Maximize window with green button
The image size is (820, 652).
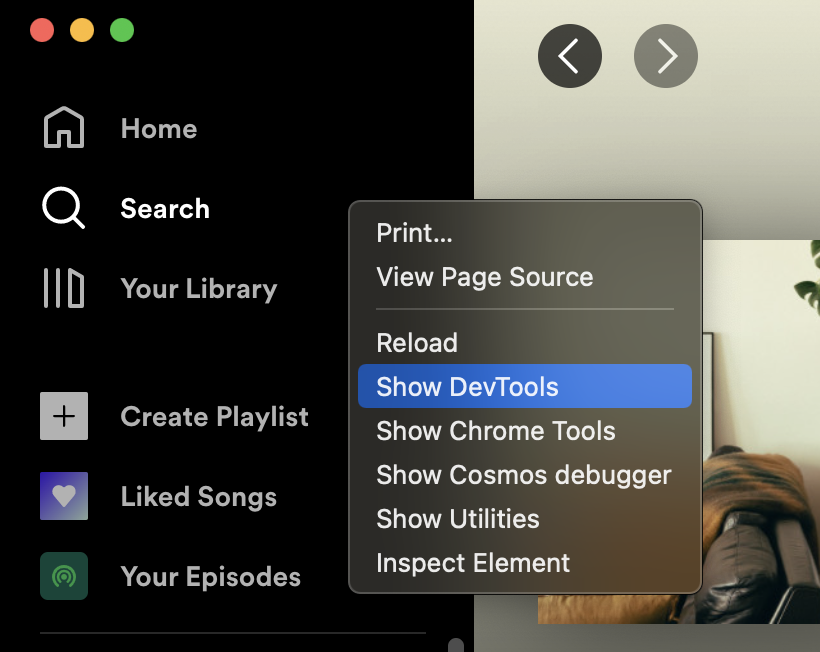click(122, 30)
